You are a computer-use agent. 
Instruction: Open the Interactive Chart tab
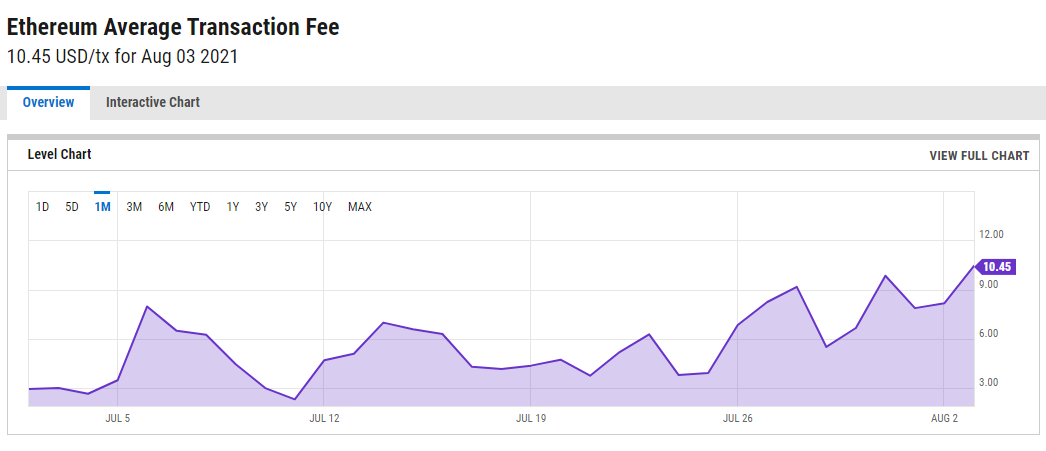[x=153, y=103]
